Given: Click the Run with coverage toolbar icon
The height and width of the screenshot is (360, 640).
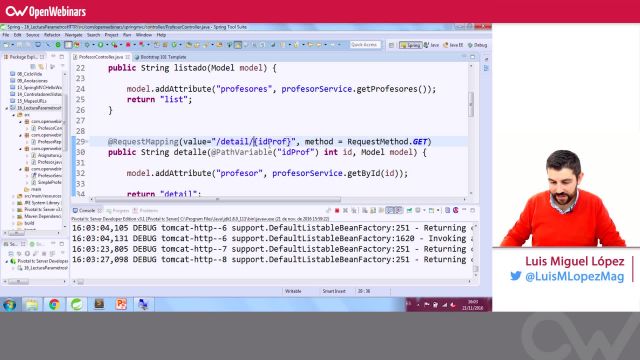Looking at the screenshot, I should (x=114, y=45).
